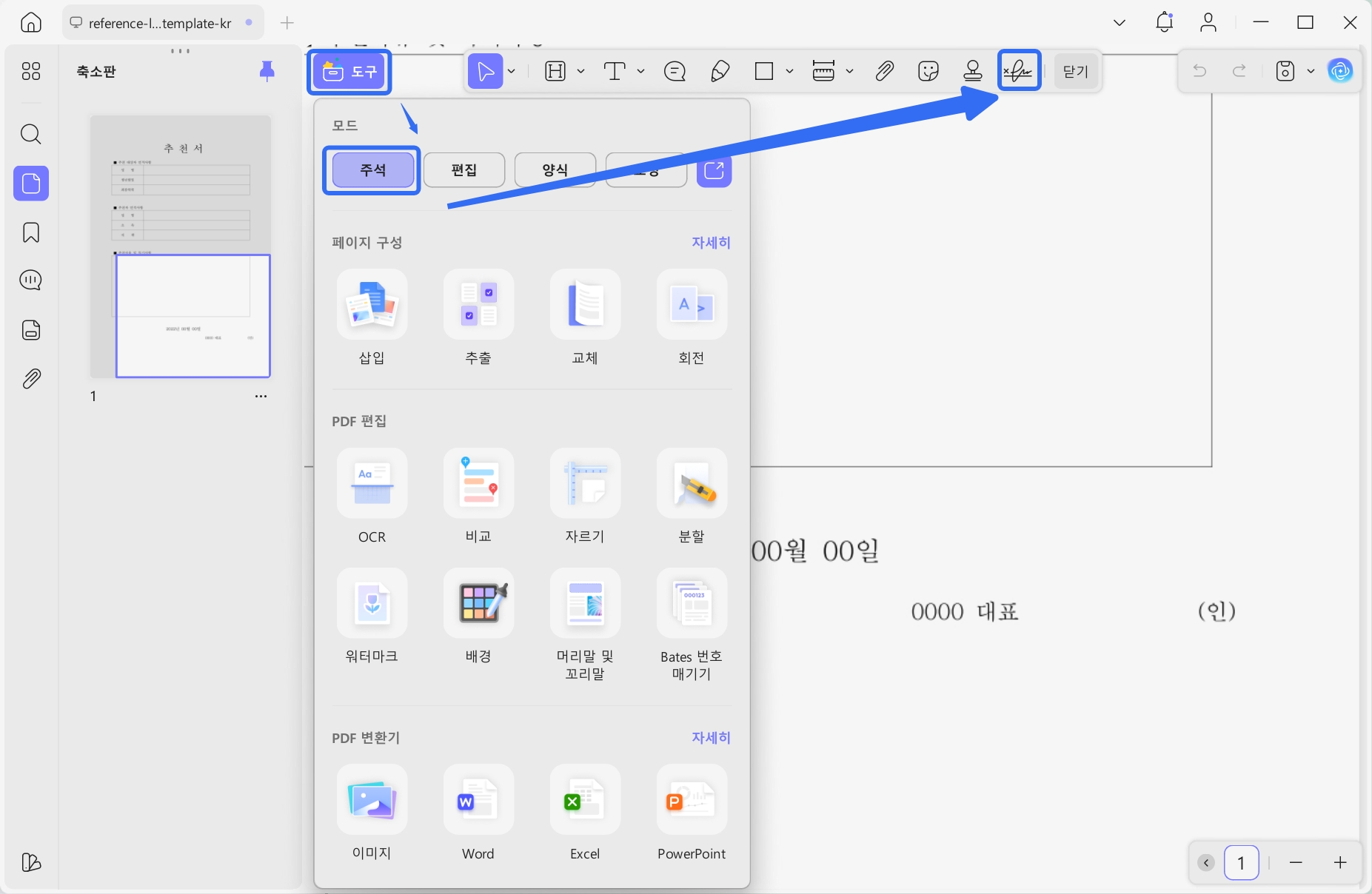This screenshot has height=894, width=1372.
Task: Click the 닫기 close button
Action: click(x=1076, y=72)
